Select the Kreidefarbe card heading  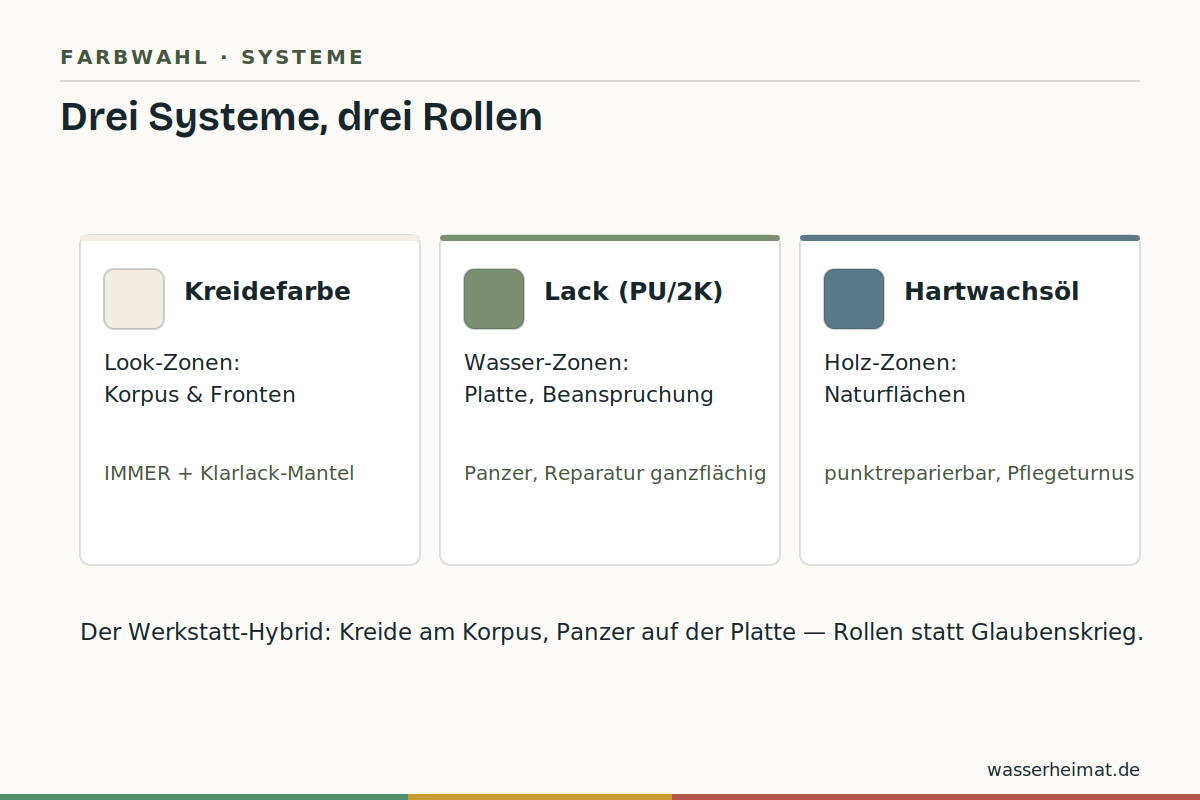tap(267, 292)
